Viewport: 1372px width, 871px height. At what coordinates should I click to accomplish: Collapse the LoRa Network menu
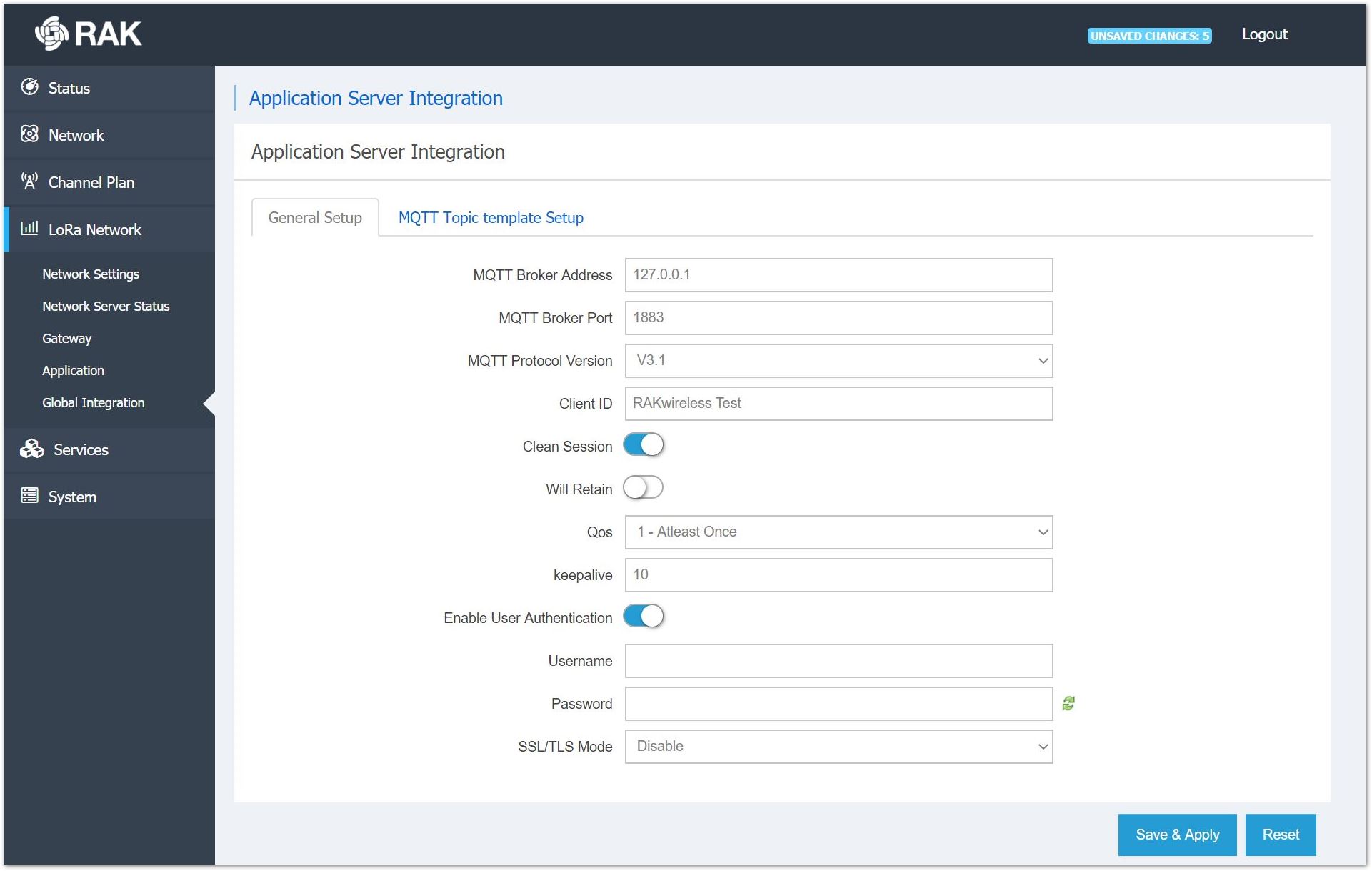click(x=109, y=229)
